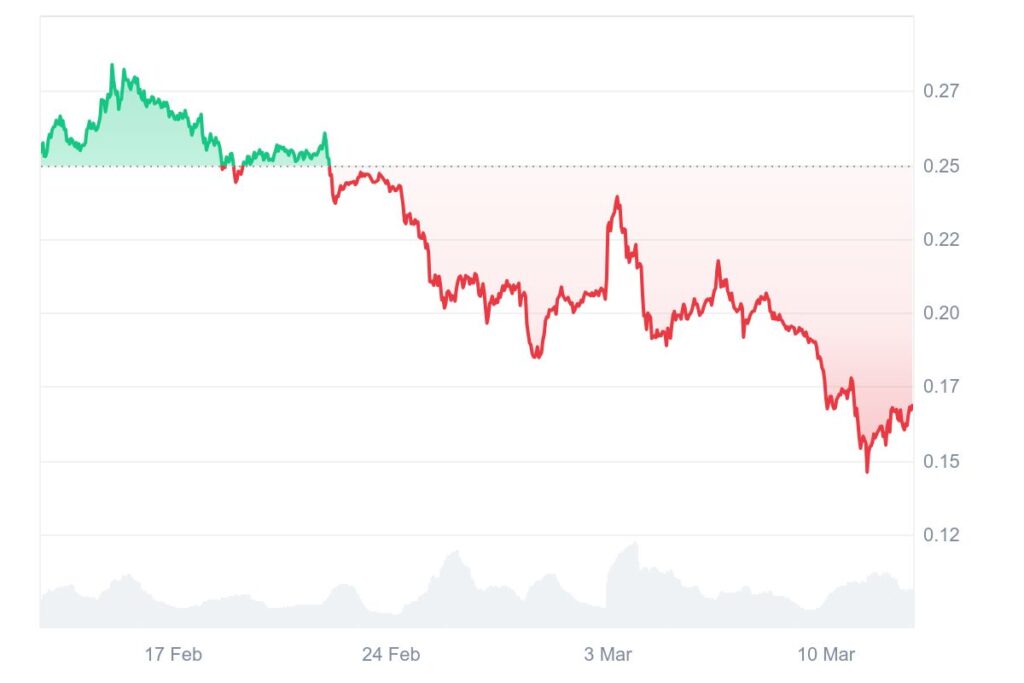Click the red price spike near 3 Mar

617,198
